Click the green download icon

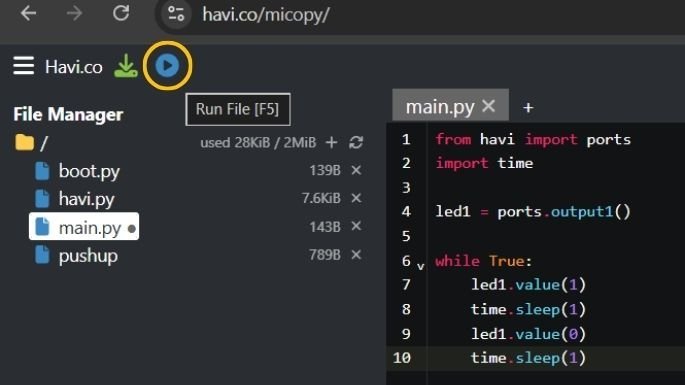pyautogui.click(x=126, y=66)
